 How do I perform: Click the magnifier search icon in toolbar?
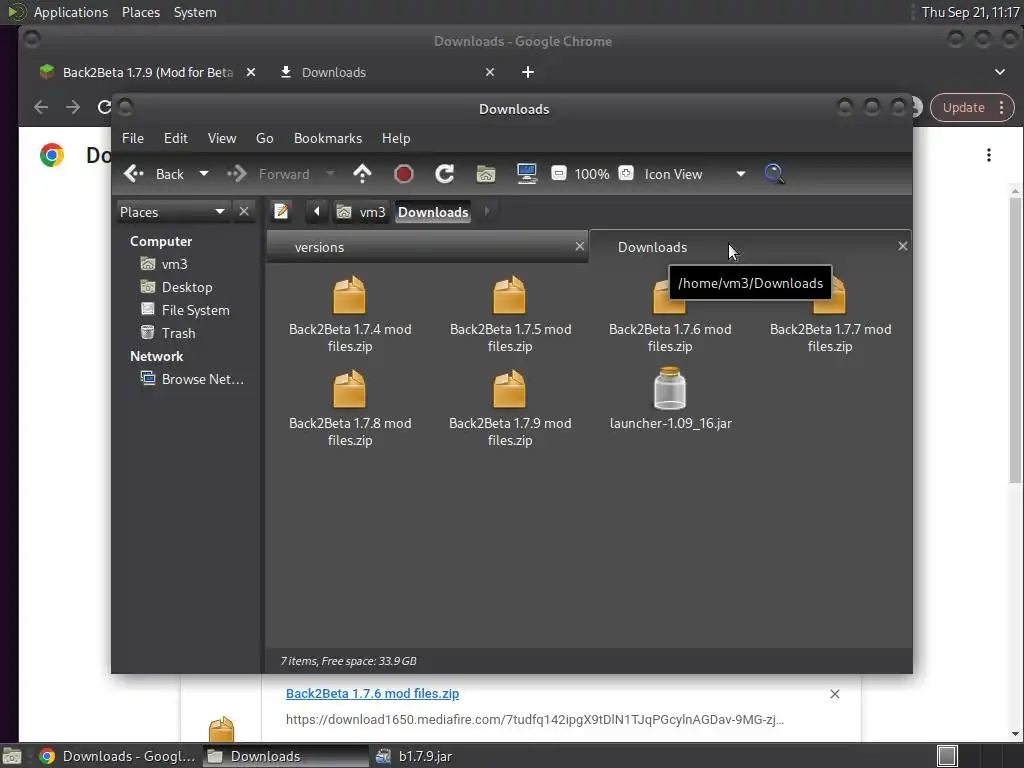click(774, 174)
